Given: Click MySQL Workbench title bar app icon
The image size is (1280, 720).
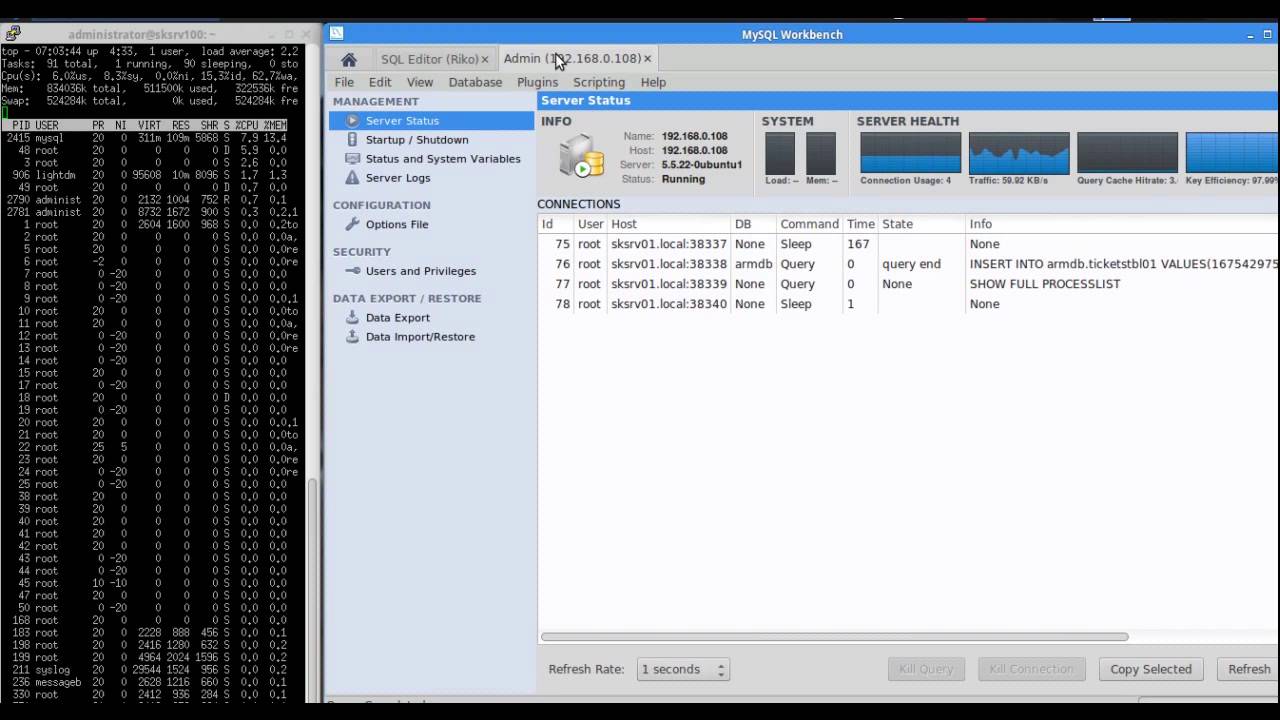Looking at the screenshot, I should pyautogui.click(x=337, y=33).
